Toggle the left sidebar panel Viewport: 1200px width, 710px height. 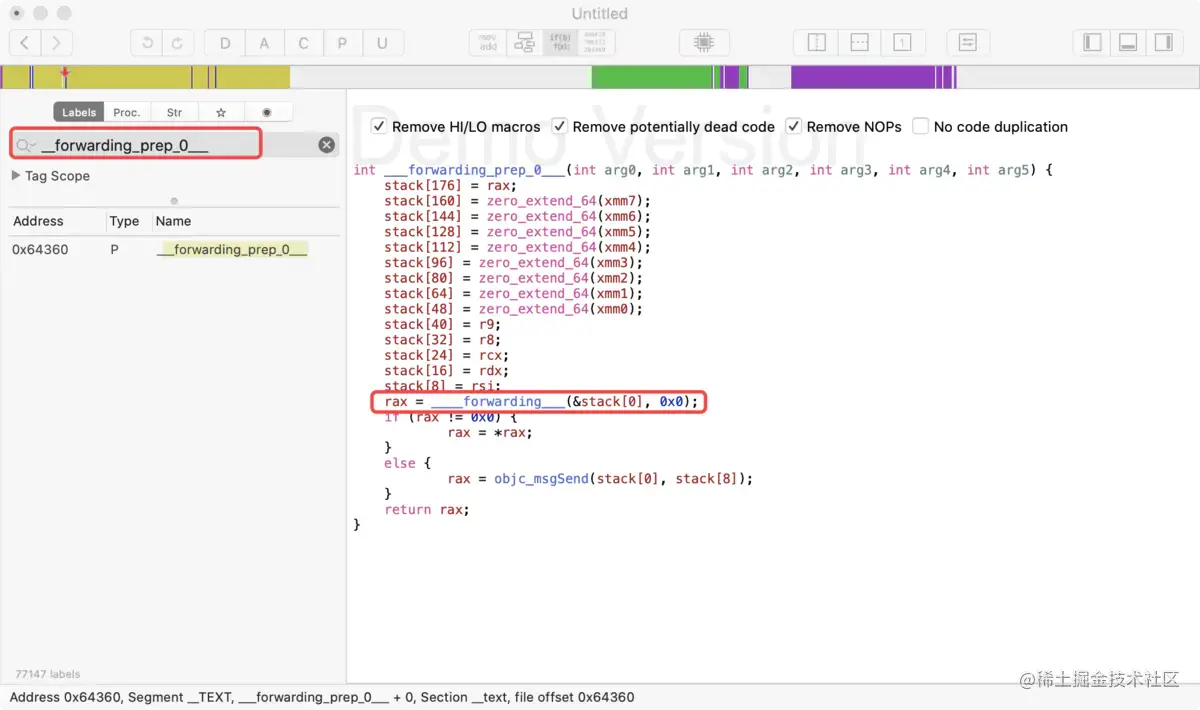click(1092, 43)
